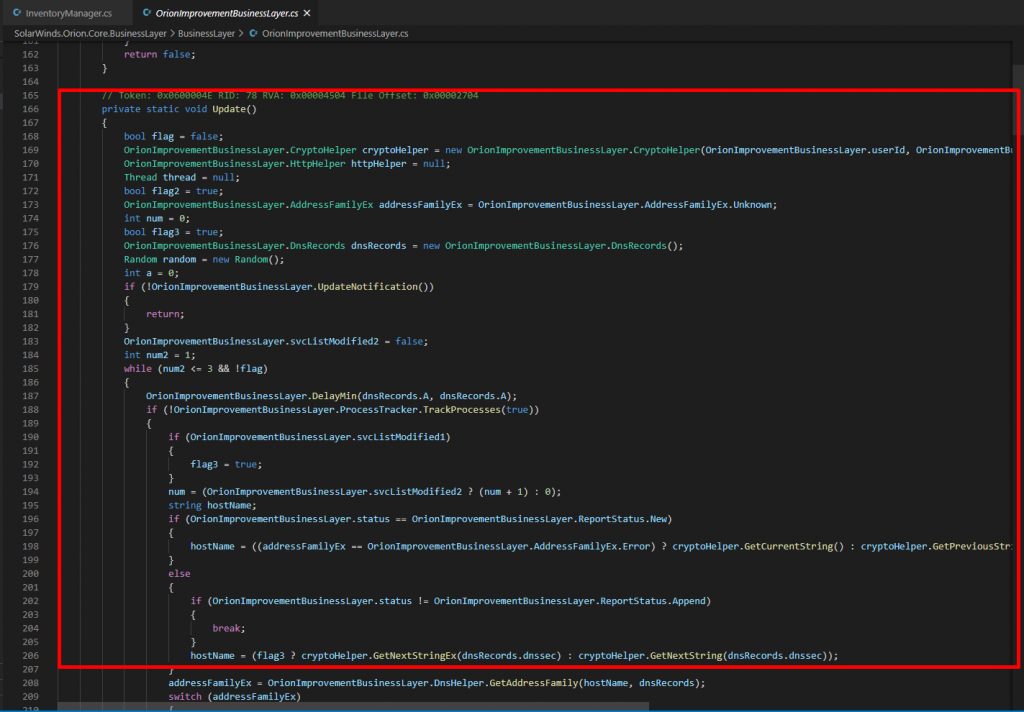Open the BusinessLayer breadcrumb segment
Image resolution: width=1024 pixels, height=712 pixels.
point(206,33)
